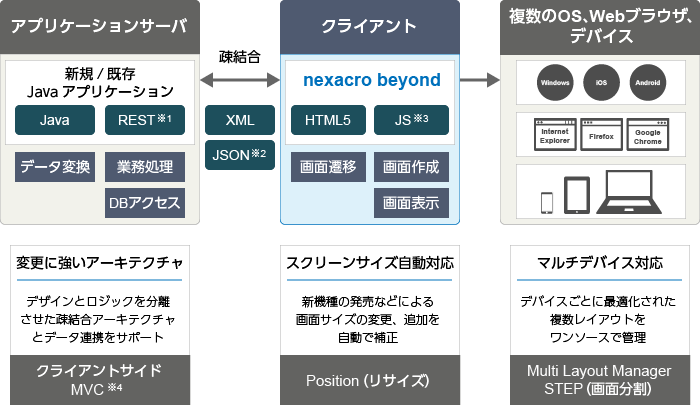Click the 複数のOS、Webブラウザ、デバイス header
700x405 pixels.
click(x=600, y=27)
